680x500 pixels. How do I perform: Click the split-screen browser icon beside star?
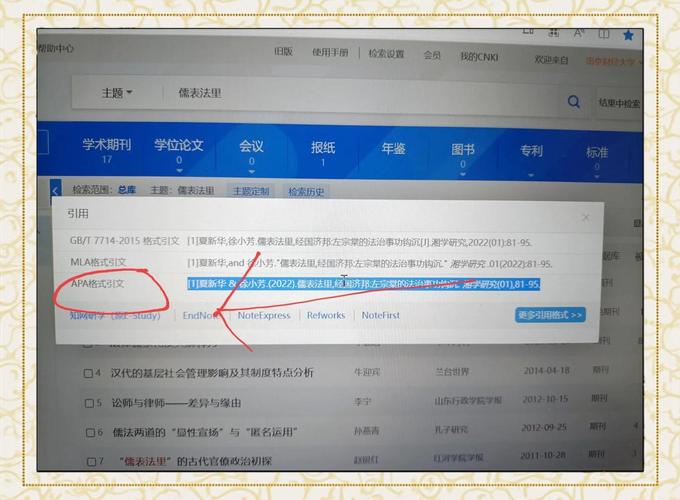[604, 33]
